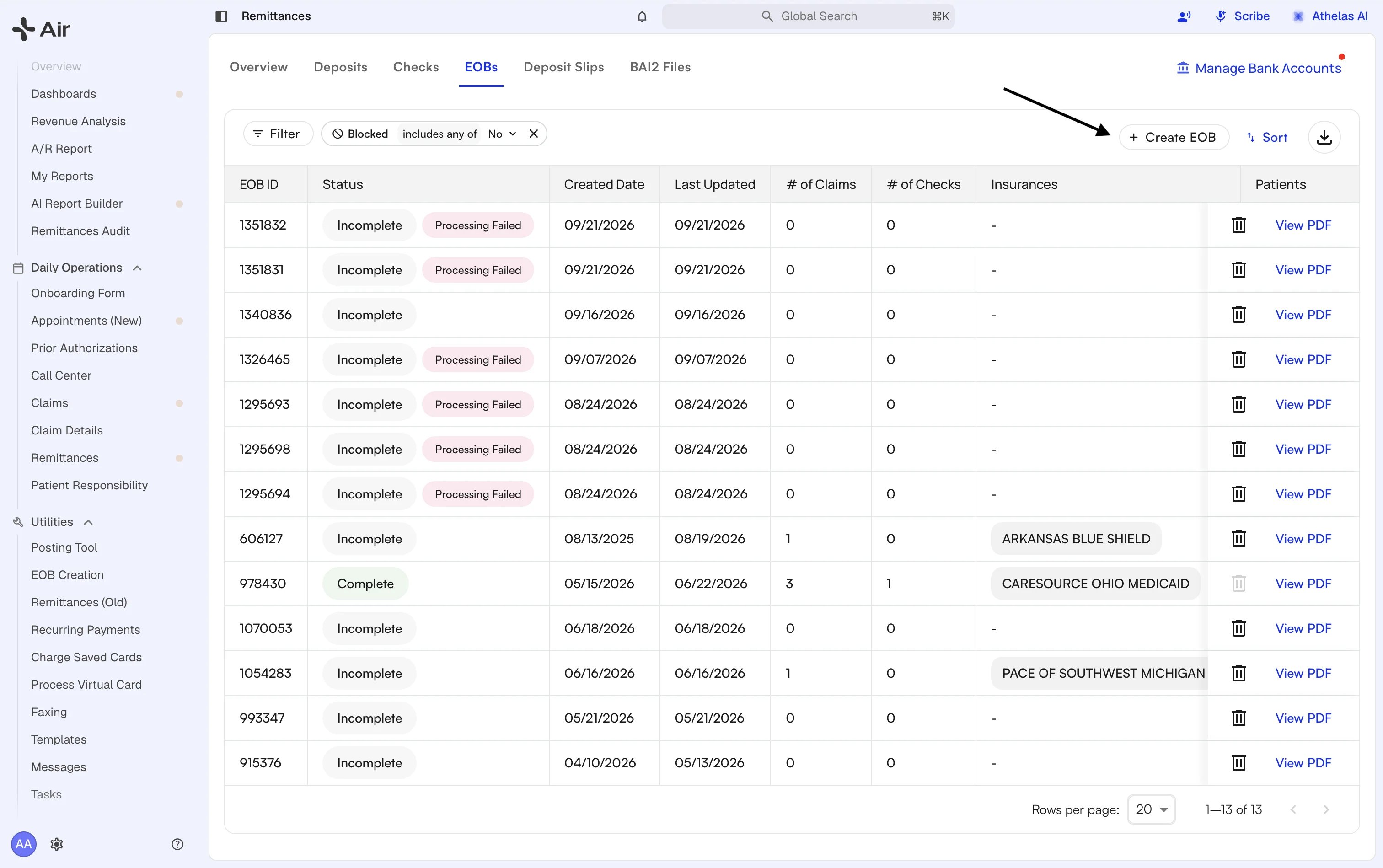1383x868 pixels.
Task: Go to next page arrow
Action: pyautogui.click(x=1325, y=809)
